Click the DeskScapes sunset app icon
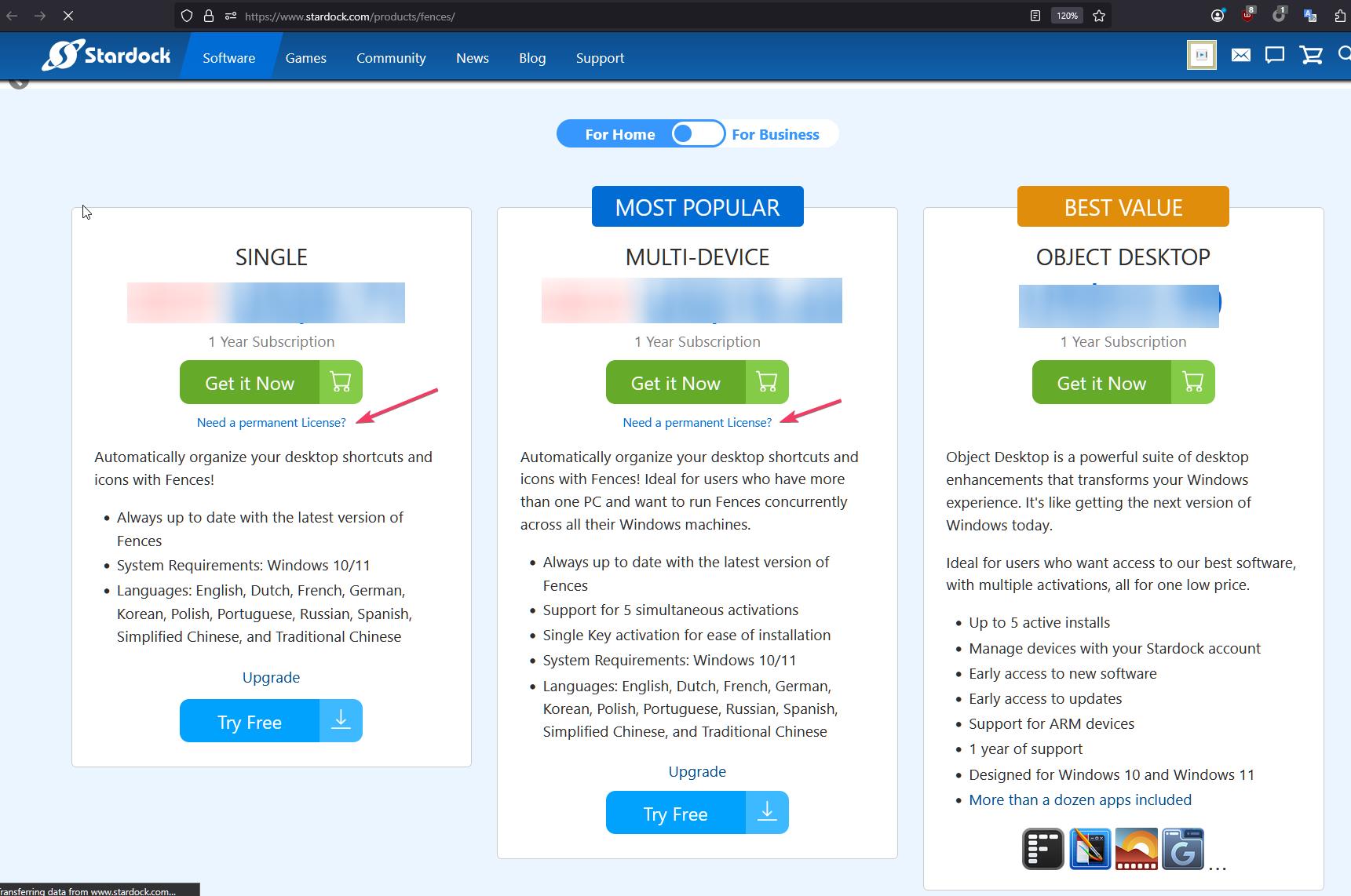 pyautogui.click(x=1136, y=849)
